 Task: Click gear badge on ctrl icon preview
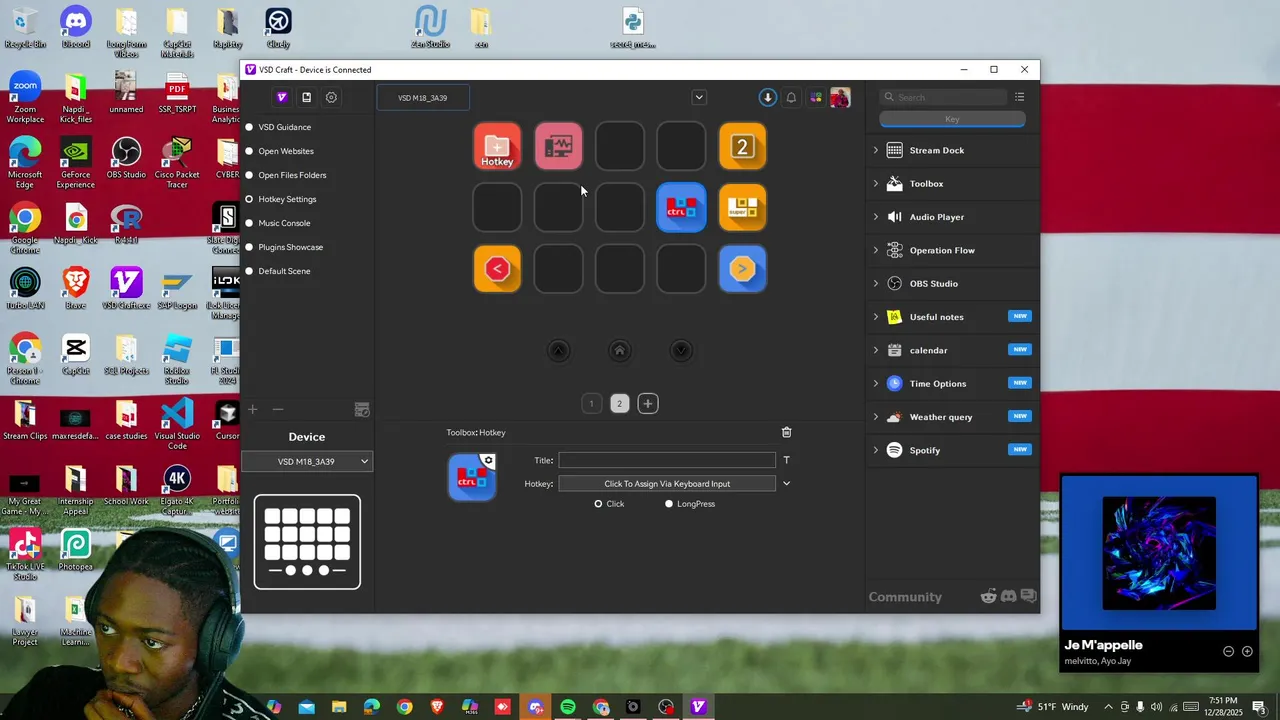point(488,460)
